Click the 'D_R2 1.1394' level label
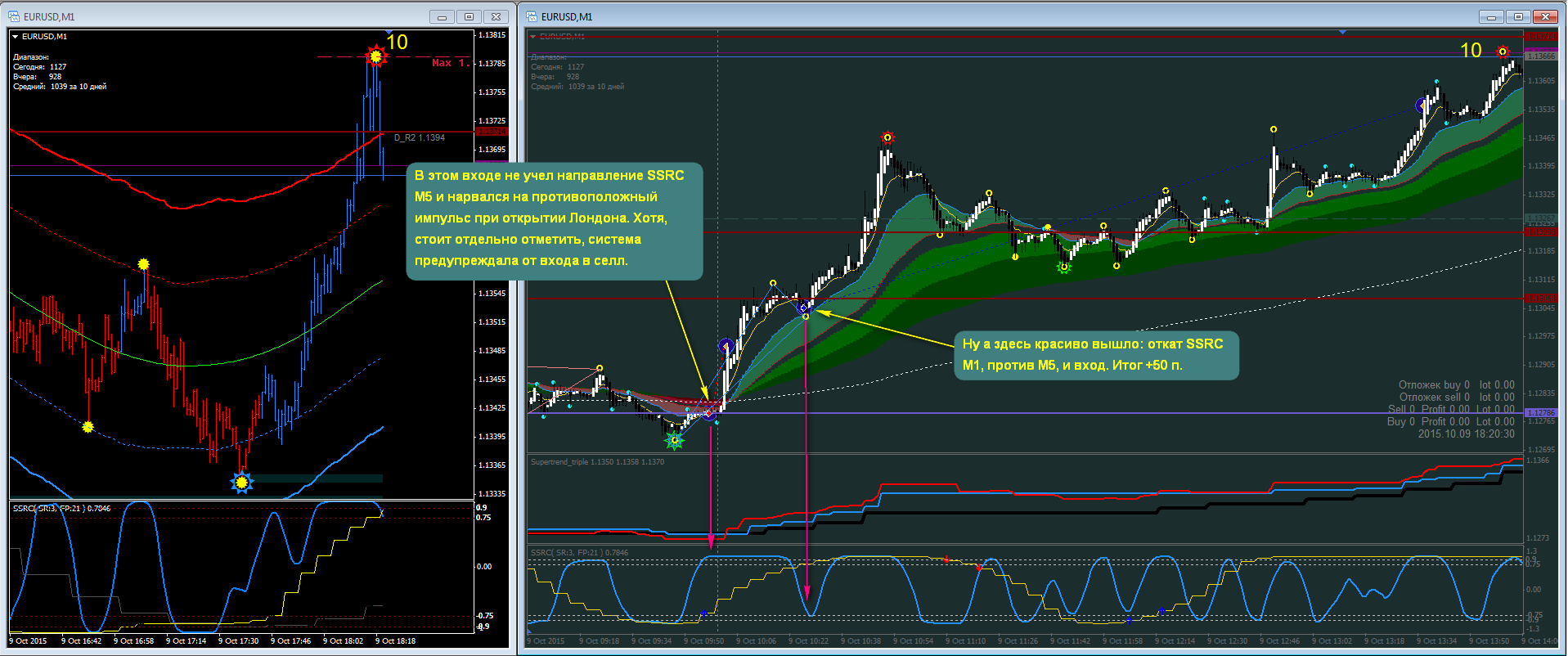1568x656 pixels. click(420, 137)
